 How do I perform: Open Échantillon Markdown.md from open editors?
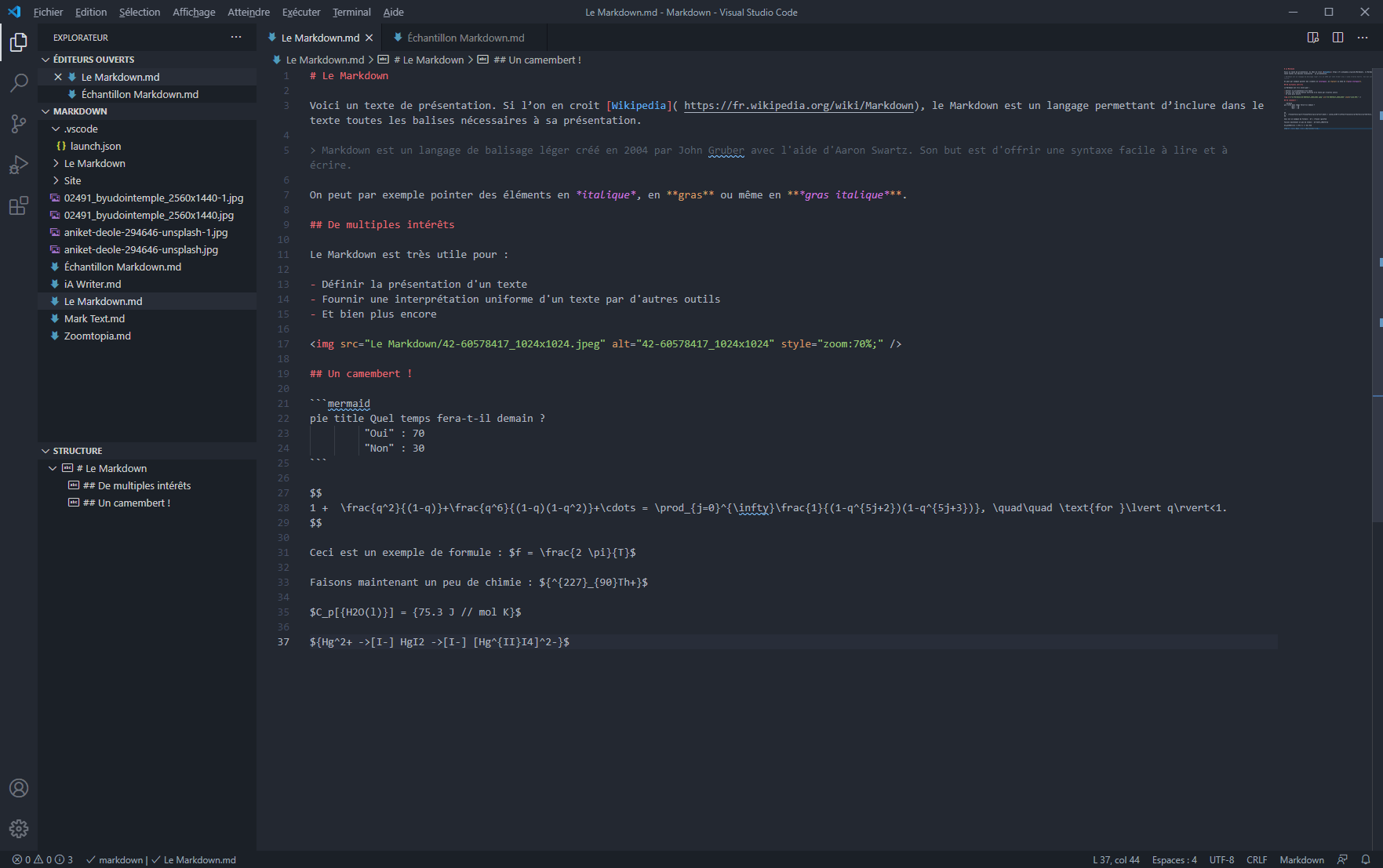(x=140, y=94)
